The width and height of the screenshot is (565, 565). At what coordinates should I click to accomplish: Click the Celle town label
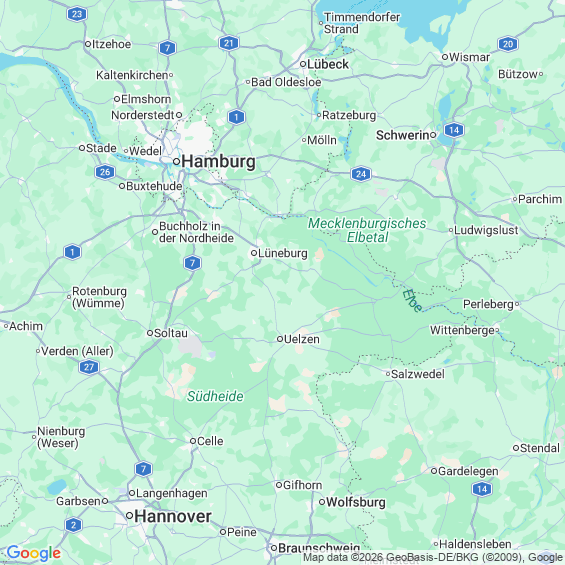click(x=210, y=441)
